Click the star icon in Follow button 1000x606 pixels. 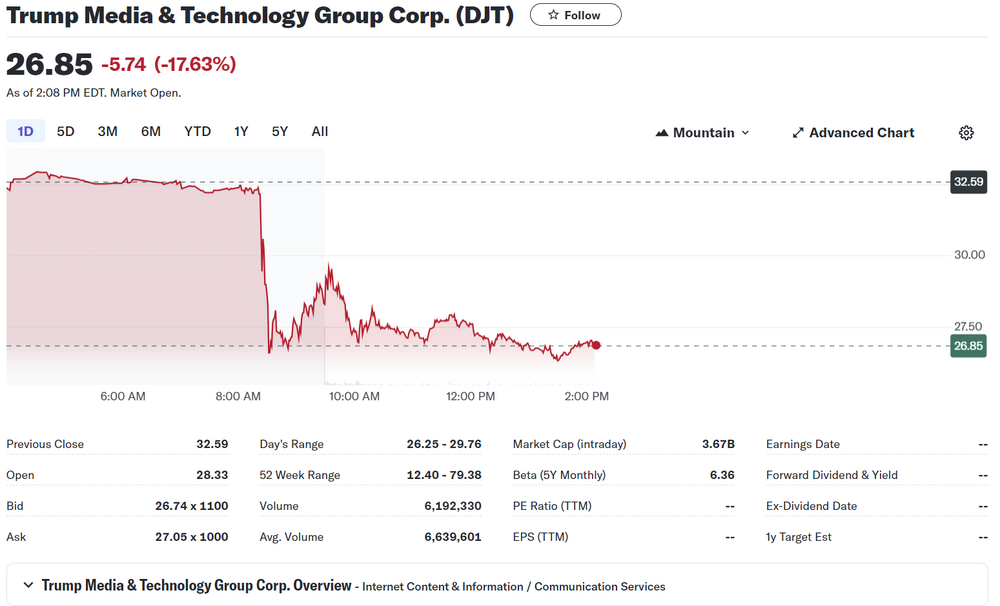(x=552, y=15)
